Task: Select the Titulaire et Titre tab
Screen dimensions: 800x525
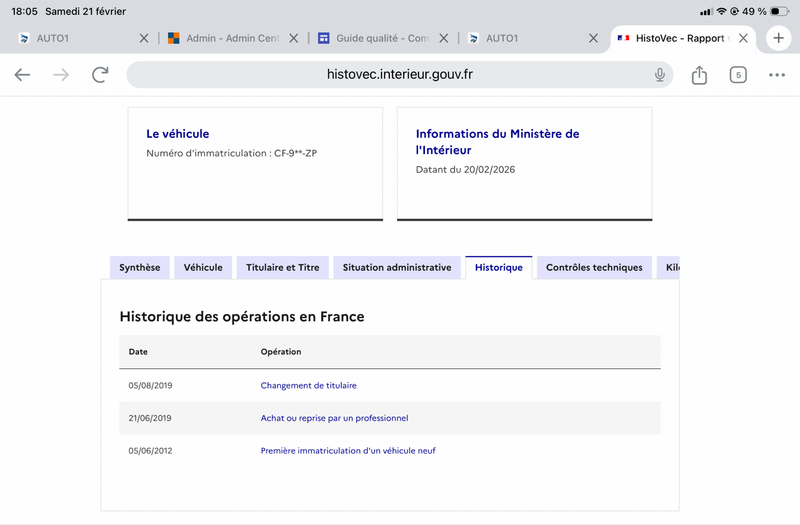Action: tap(283, 268)
